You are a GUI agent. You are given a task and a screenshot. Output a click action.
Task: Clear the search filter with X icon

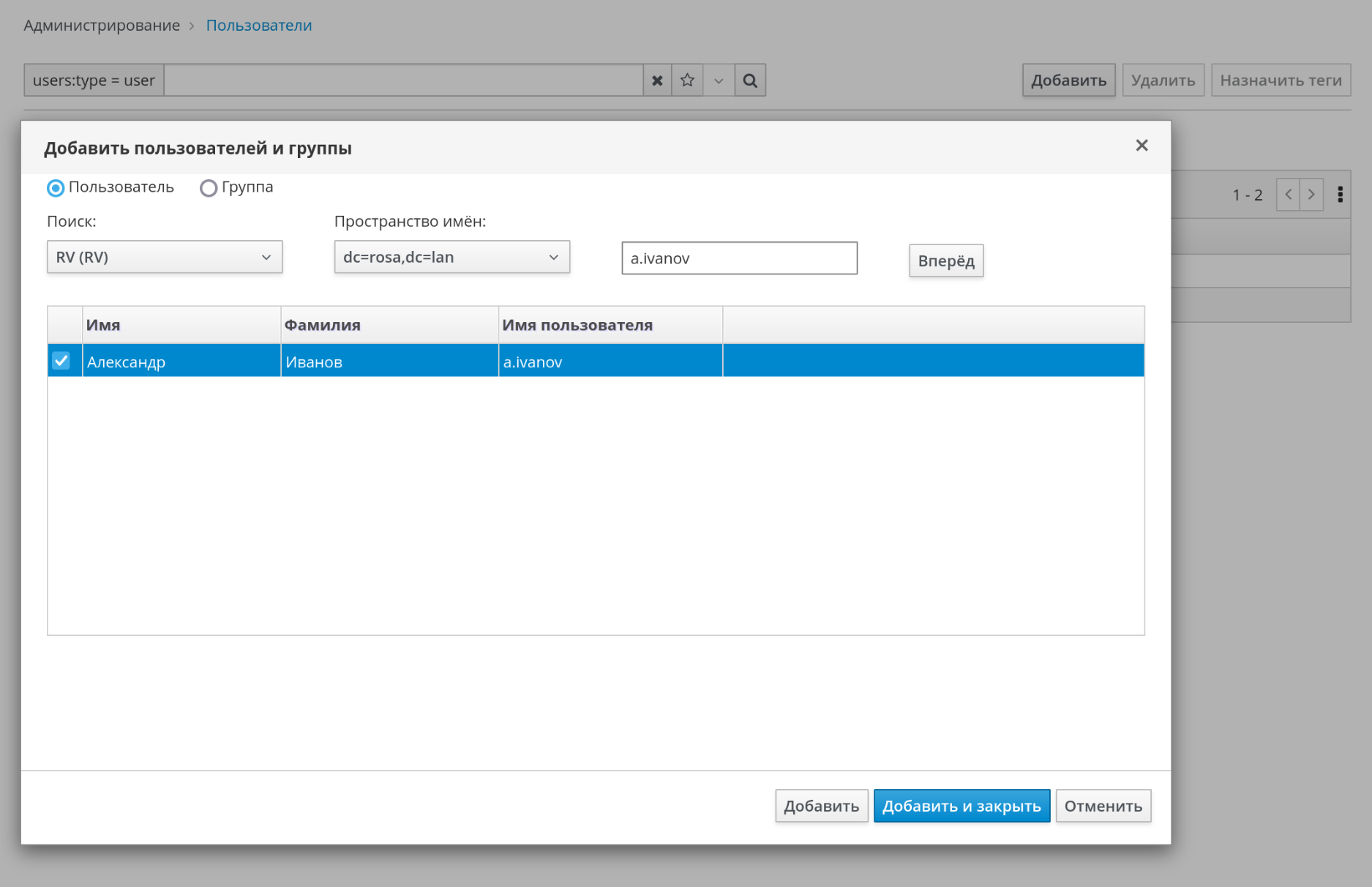point(657,81)
